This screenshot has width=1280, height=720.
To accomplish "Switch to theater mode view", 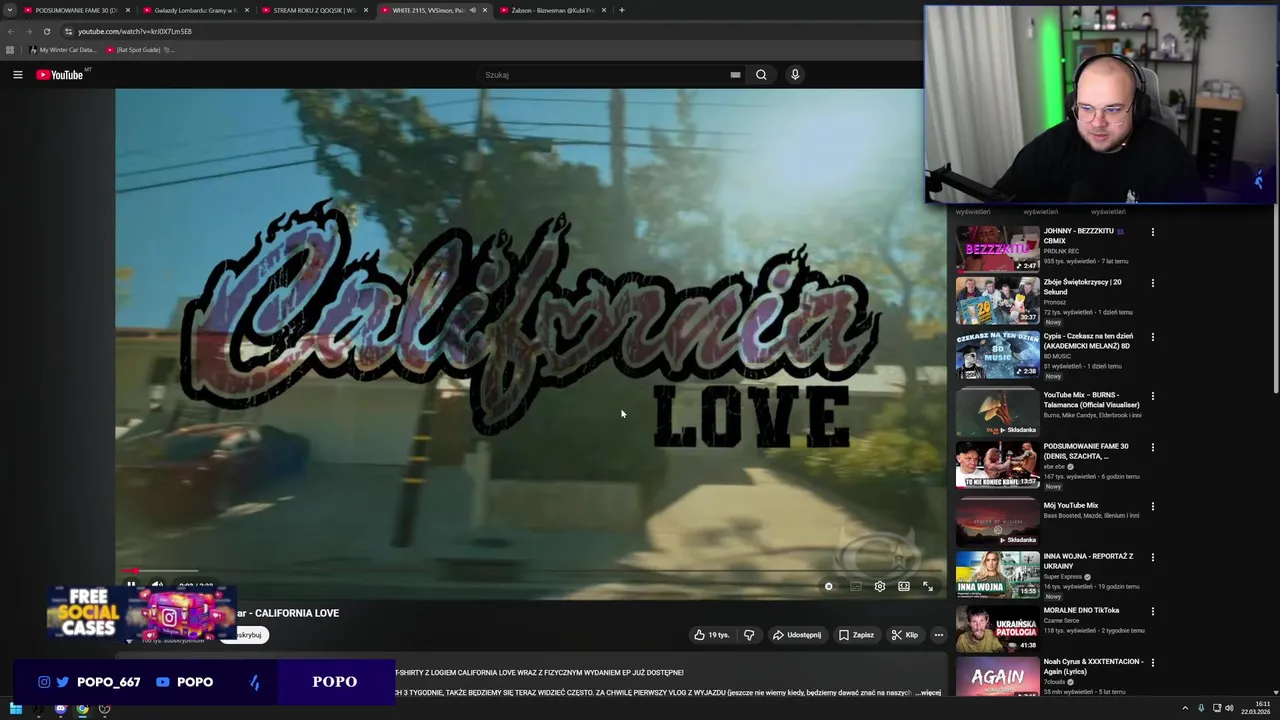I will tap(904, 587).
